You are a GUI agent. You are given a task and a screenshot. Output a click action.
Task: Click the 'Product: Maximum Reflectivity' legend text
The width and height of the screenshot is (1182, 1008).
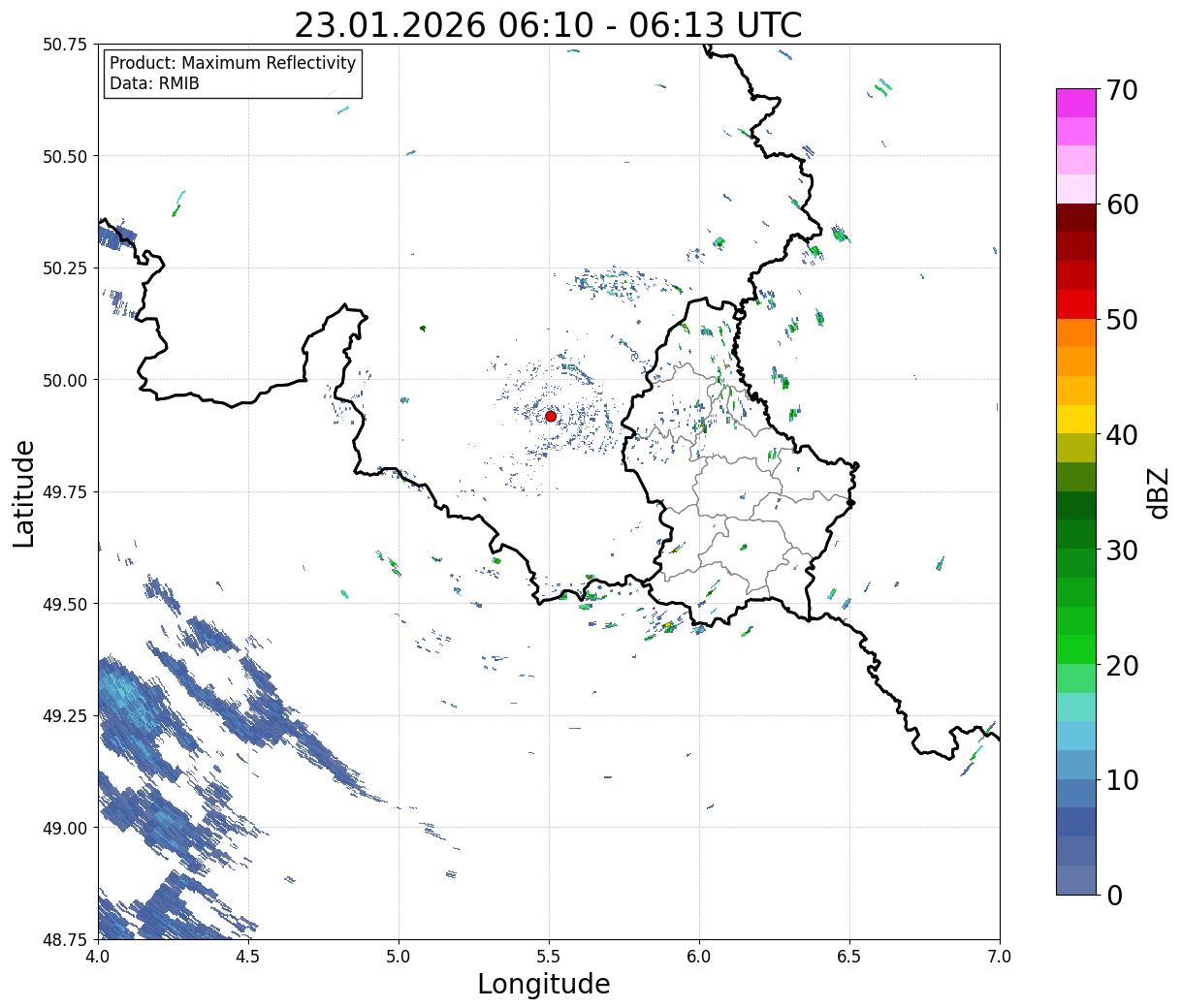coord(233,63)
